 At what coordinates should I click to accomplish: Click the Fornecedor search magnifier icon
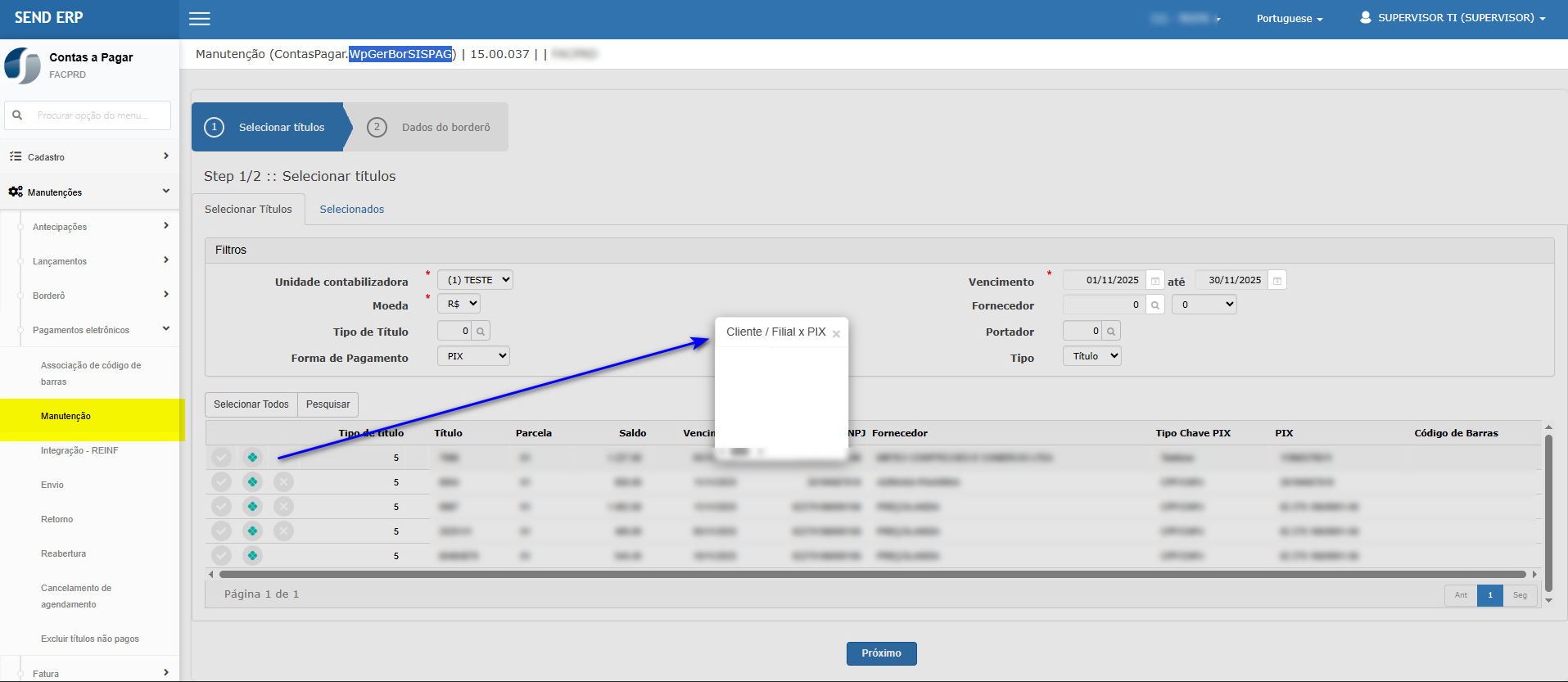pyautogui.click(x=1155, y=305)
